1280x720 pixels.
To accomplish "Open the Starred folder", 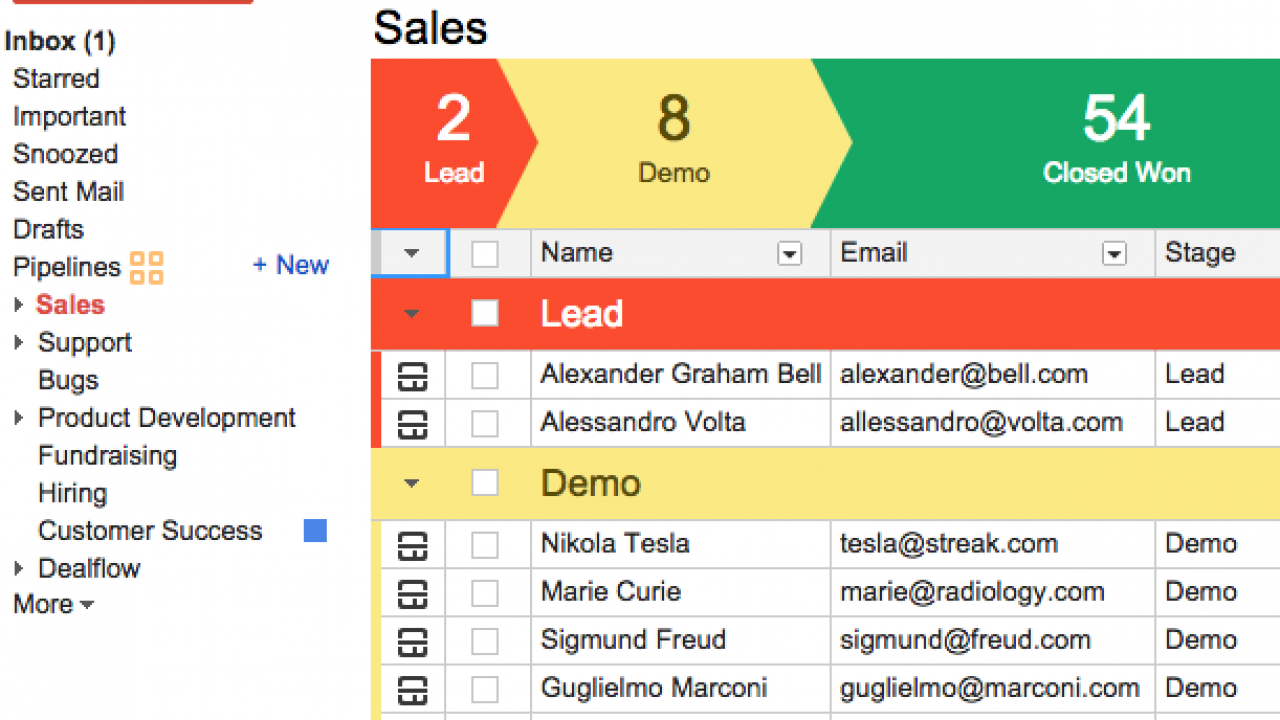I will [56, 79].
